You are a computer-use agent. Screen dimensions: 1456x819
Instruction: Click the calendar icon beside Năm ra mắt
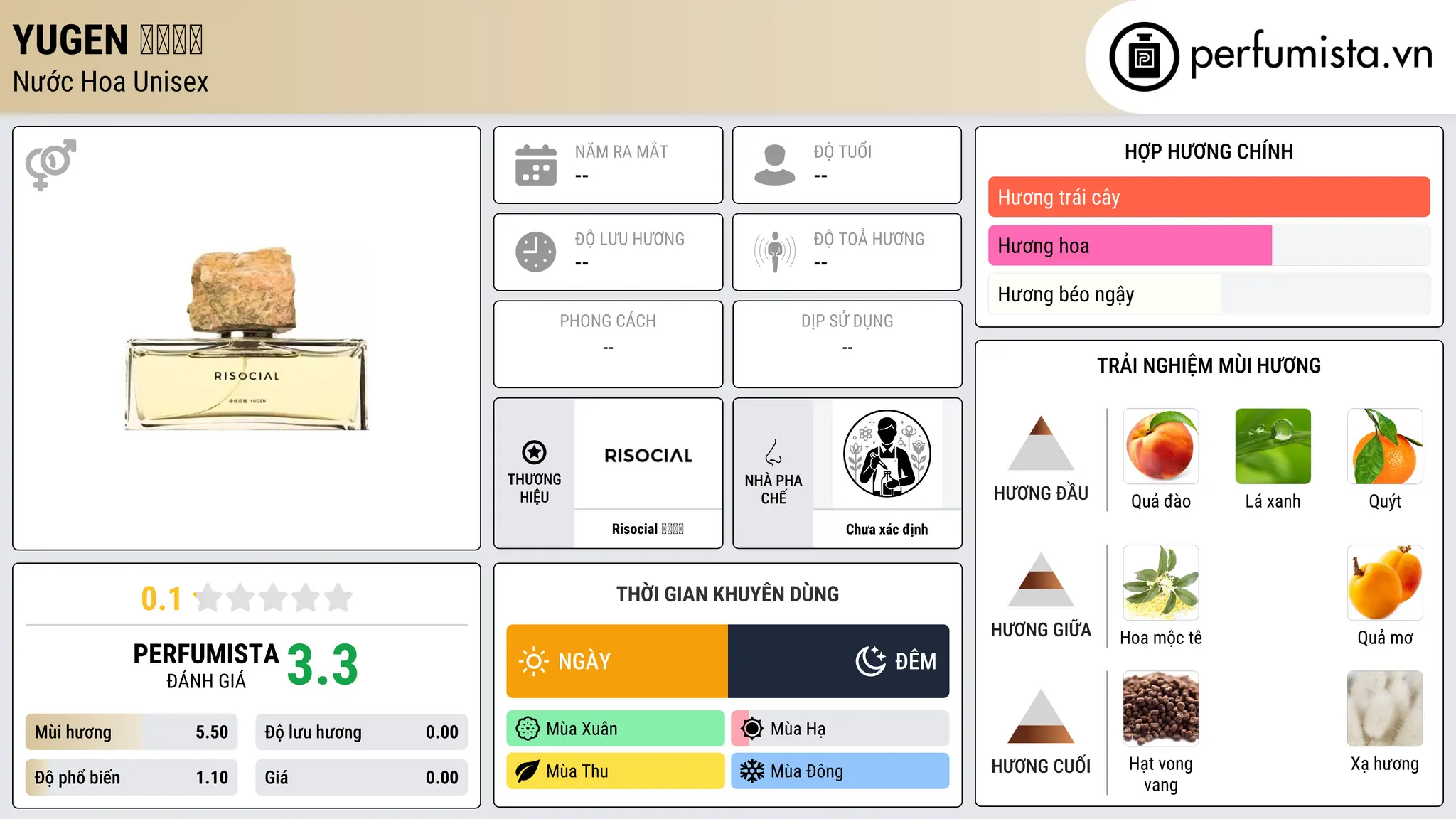coord(536,165)
